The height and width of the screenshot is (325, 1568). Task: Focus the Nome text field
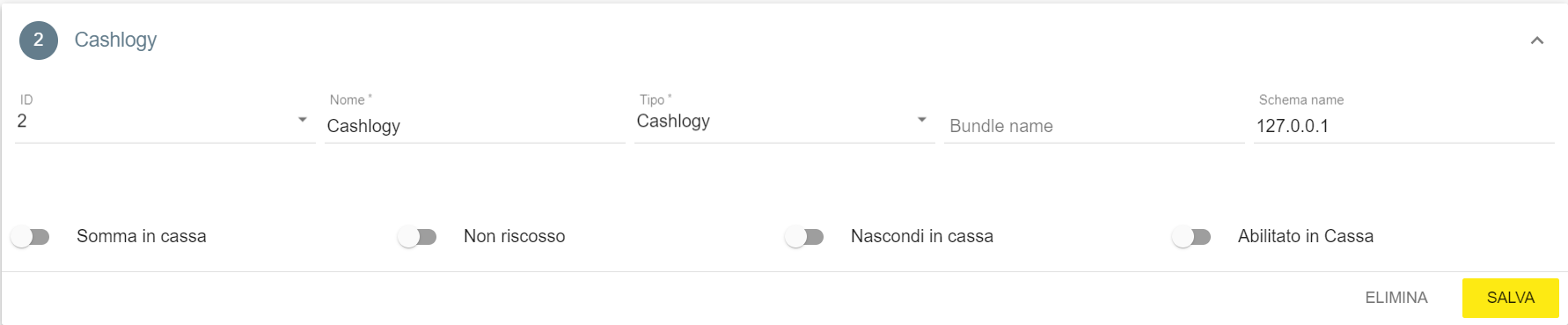475,126
